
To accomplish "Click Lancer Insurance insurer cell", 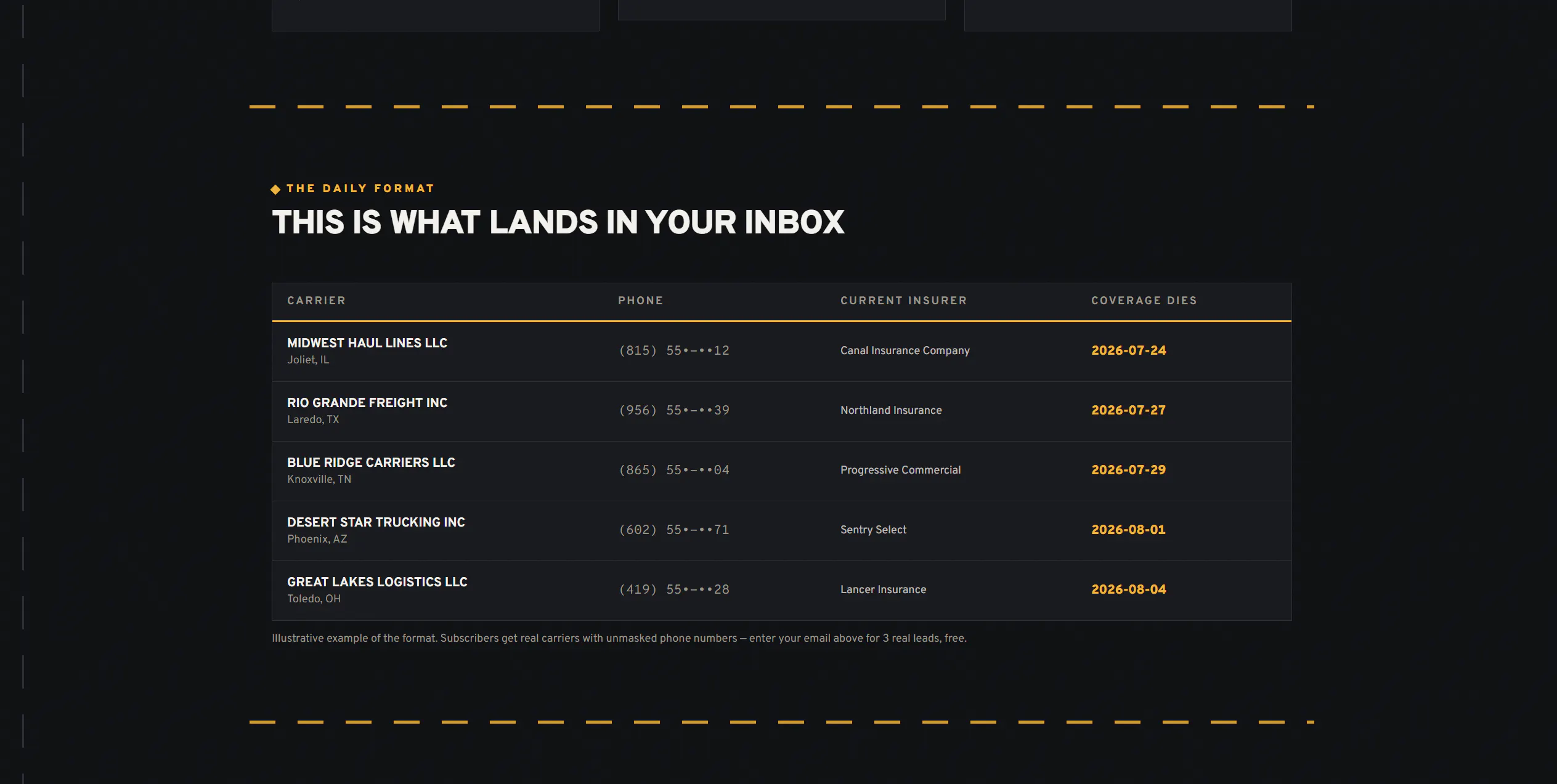I will pos(884,589).
